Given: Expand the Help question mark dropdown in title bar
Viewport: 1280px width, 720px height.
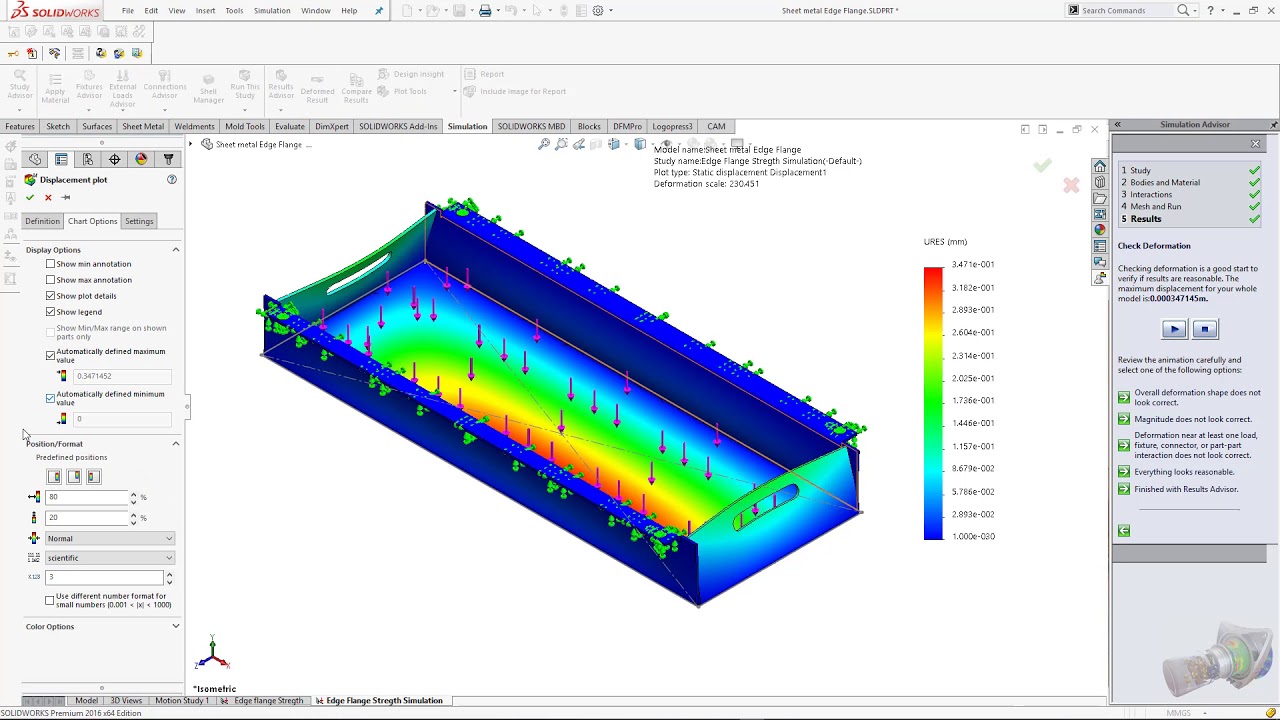Looking at the screenshot, I should (x=1224, y=11).
